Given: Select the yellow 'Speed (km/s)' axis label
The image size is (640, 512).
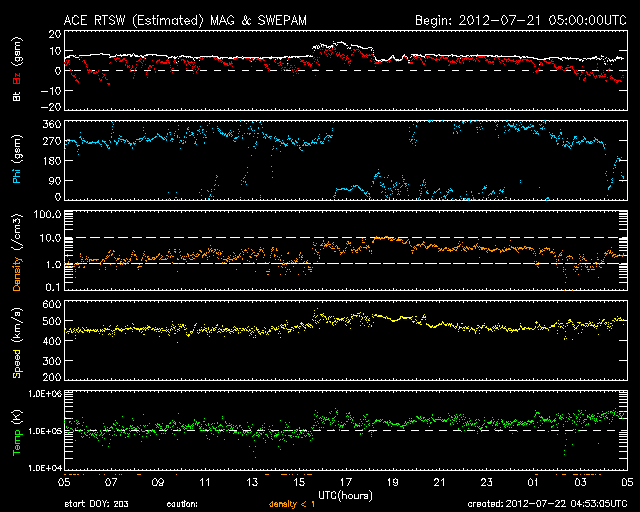Looking at the screenshot, I should 17,343.
